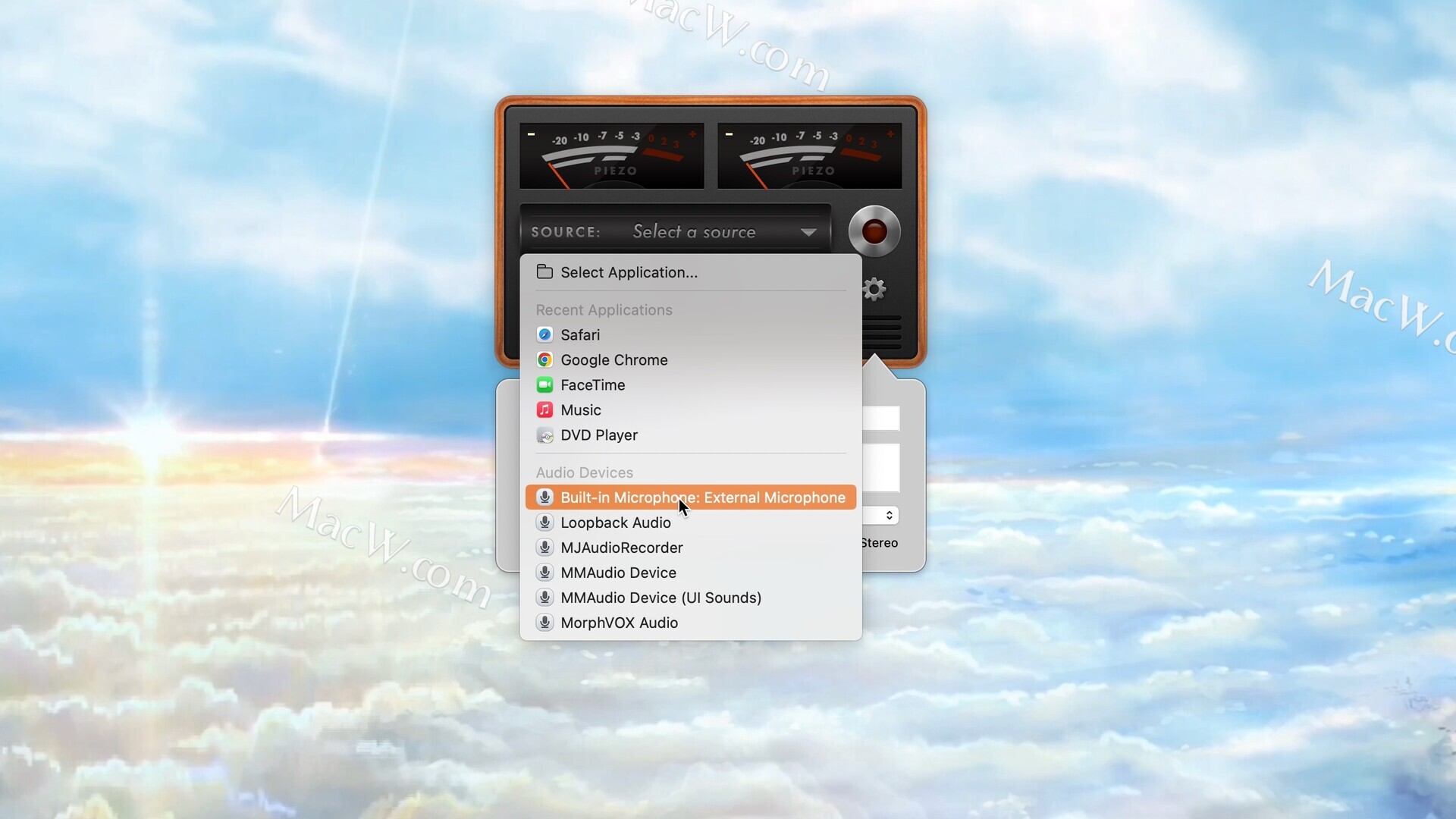Click microphone icon beside MorphVOX Audio
The image size is (1456, 819).
[544, 622]
